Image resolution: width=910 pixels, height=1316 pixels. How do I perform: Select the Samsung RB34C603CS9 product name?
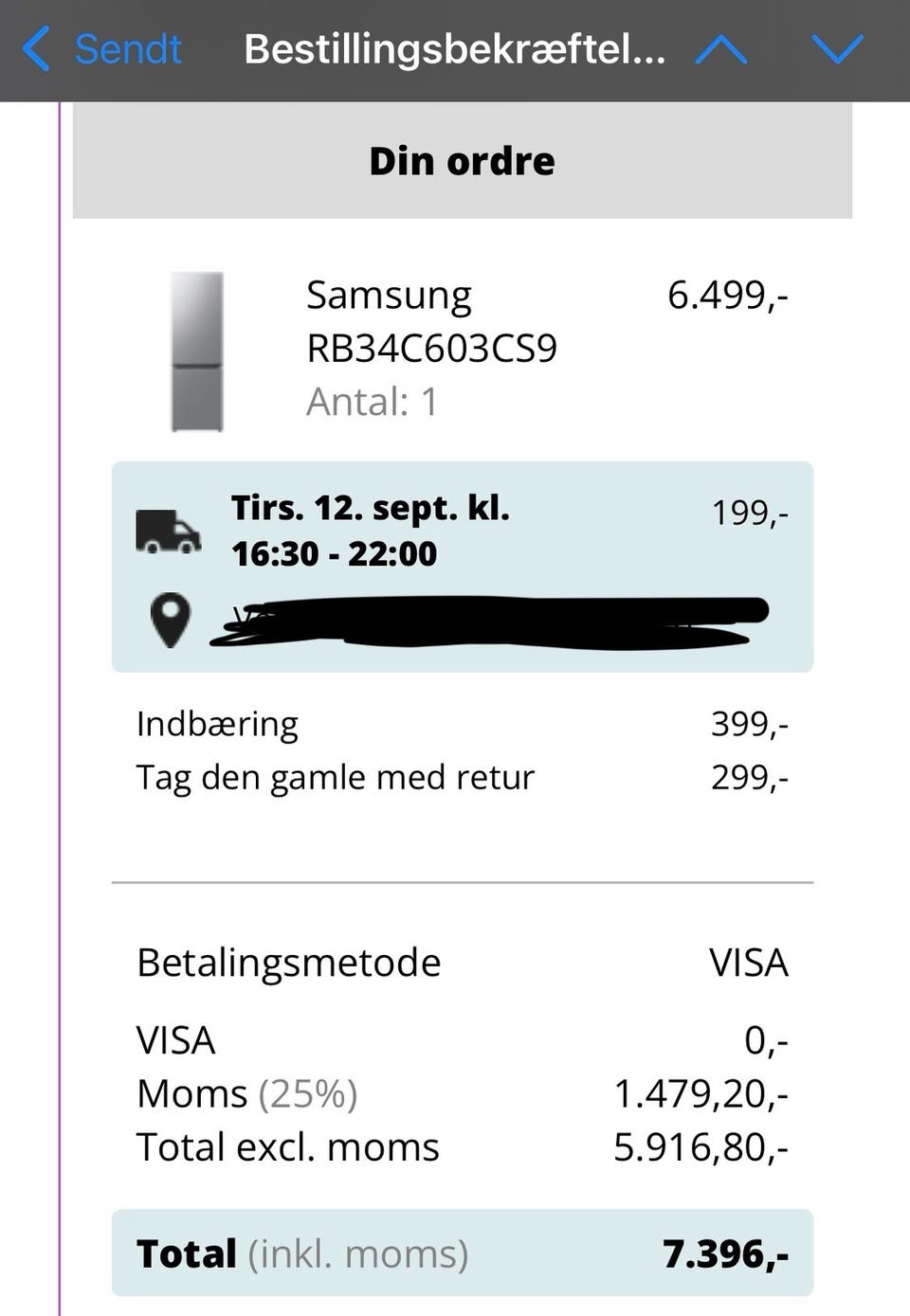pos(431,322)
